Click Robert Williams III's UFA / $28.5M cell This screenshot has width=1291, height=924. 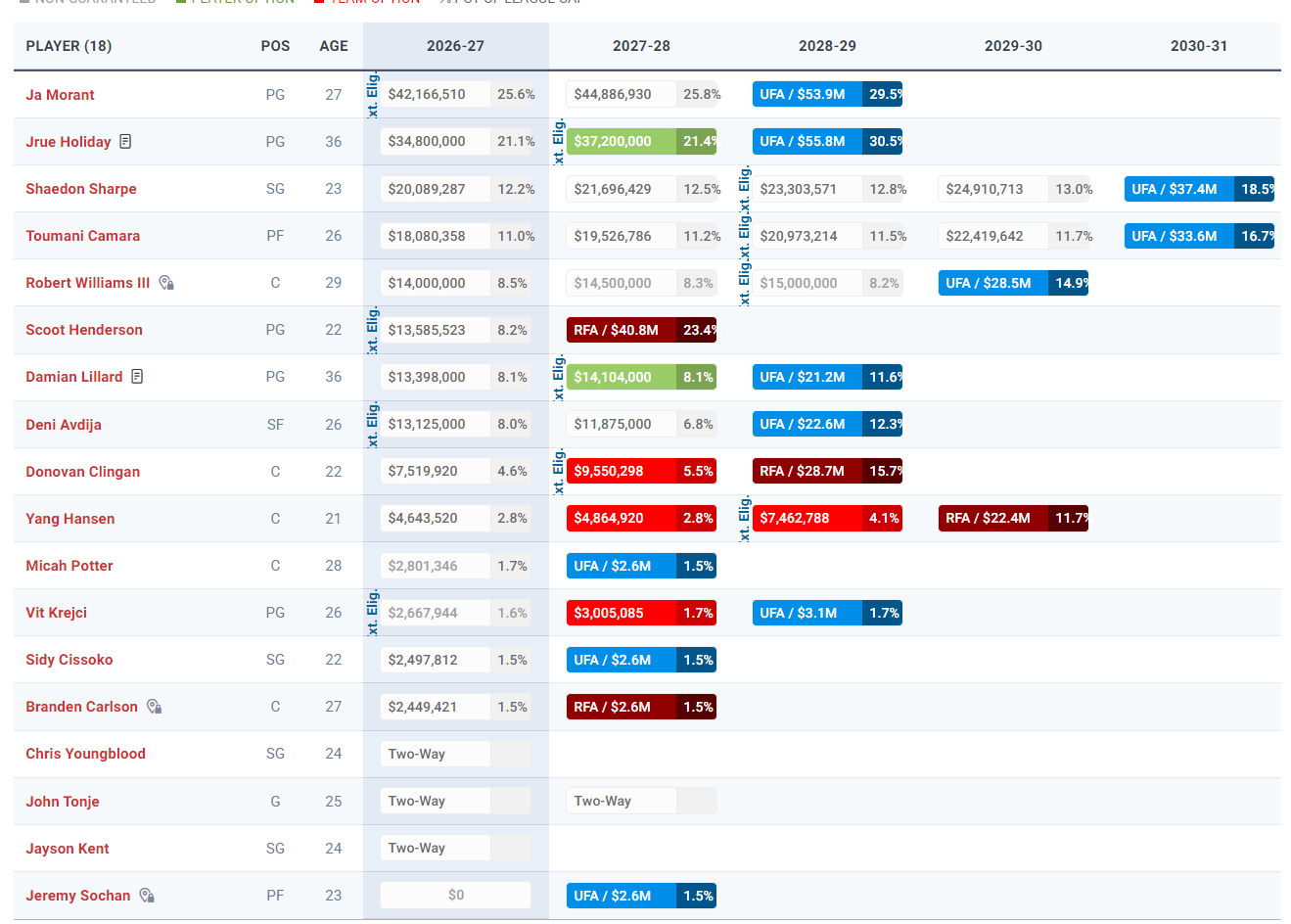coord(1014,283)
